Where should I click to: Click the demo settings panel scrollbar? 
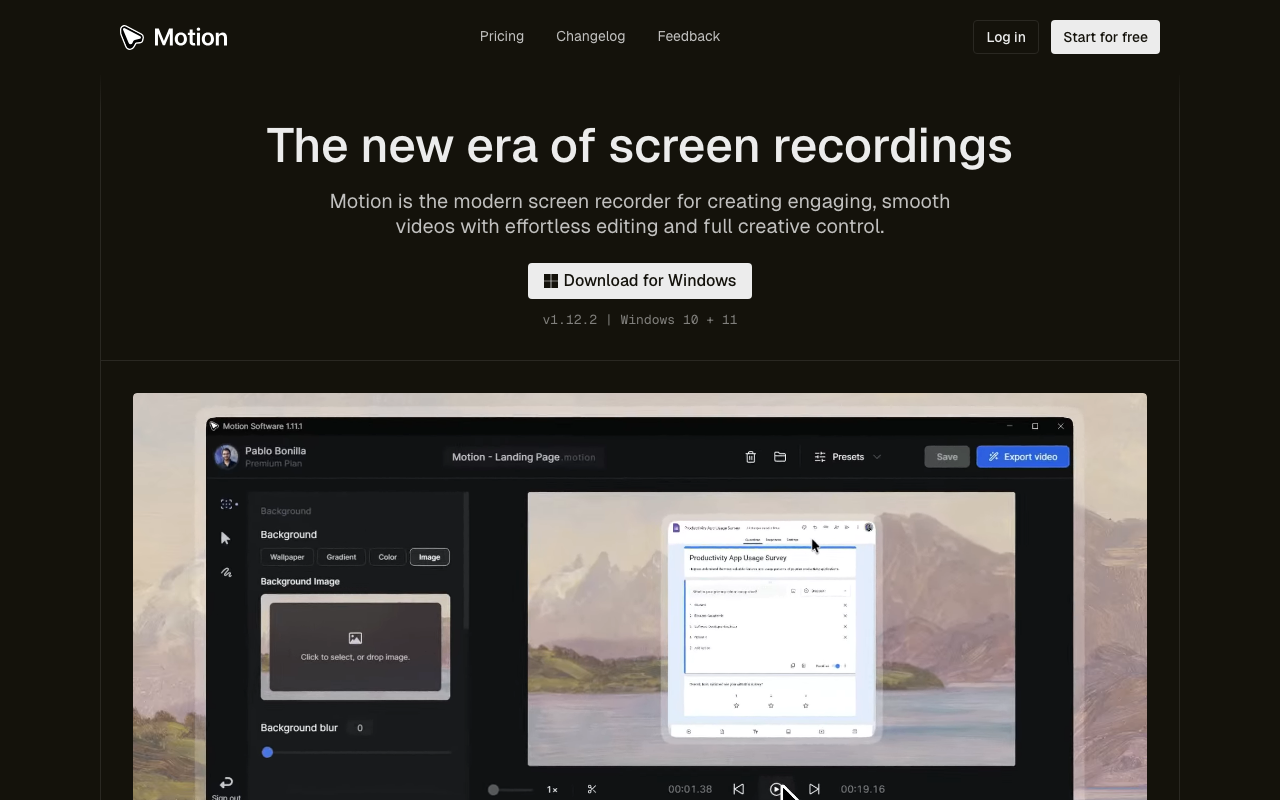point(465,560)
